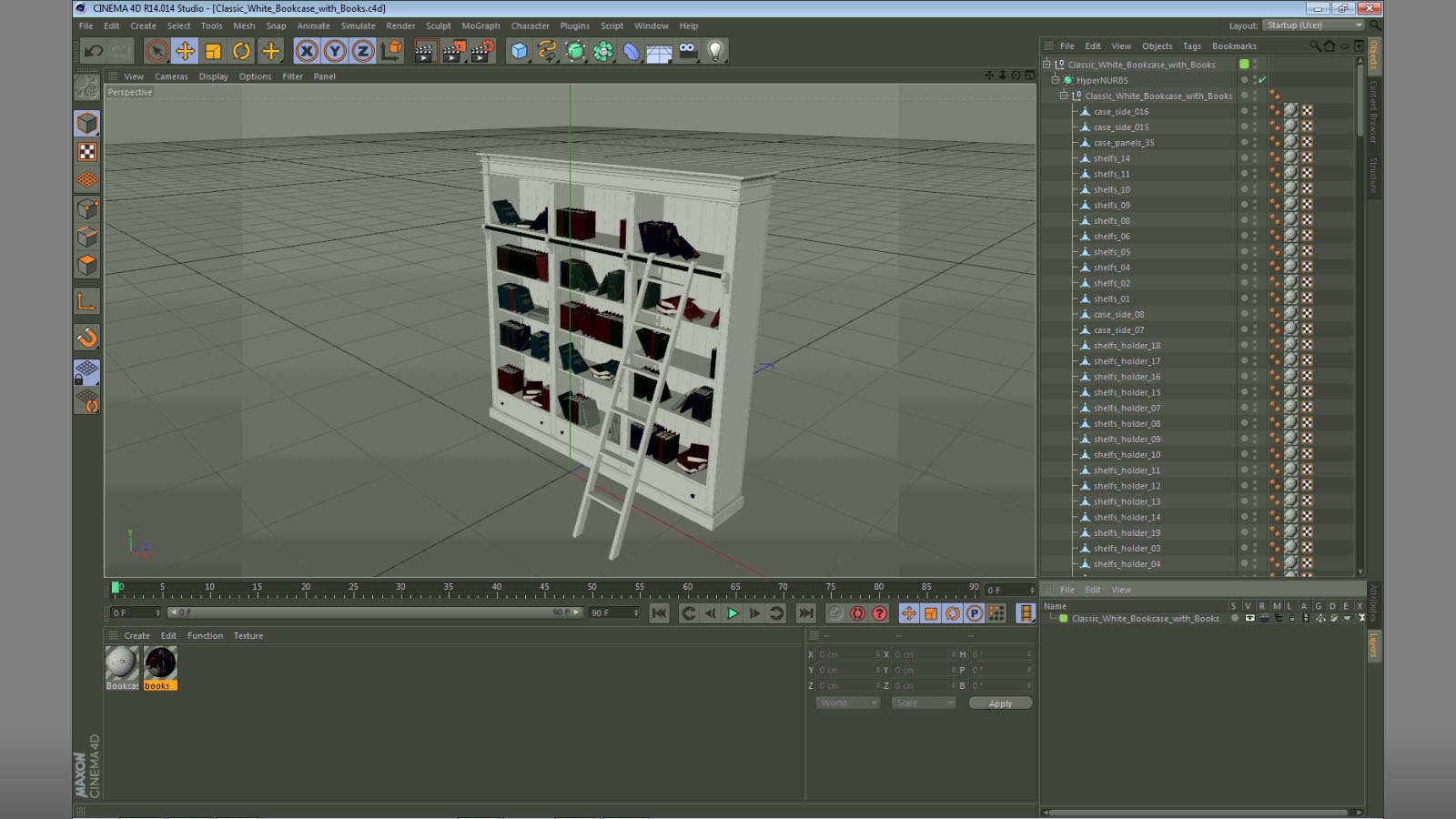Open the Layers side tab
Viewport: 1456px width, 819px height.
[1373, 645]
